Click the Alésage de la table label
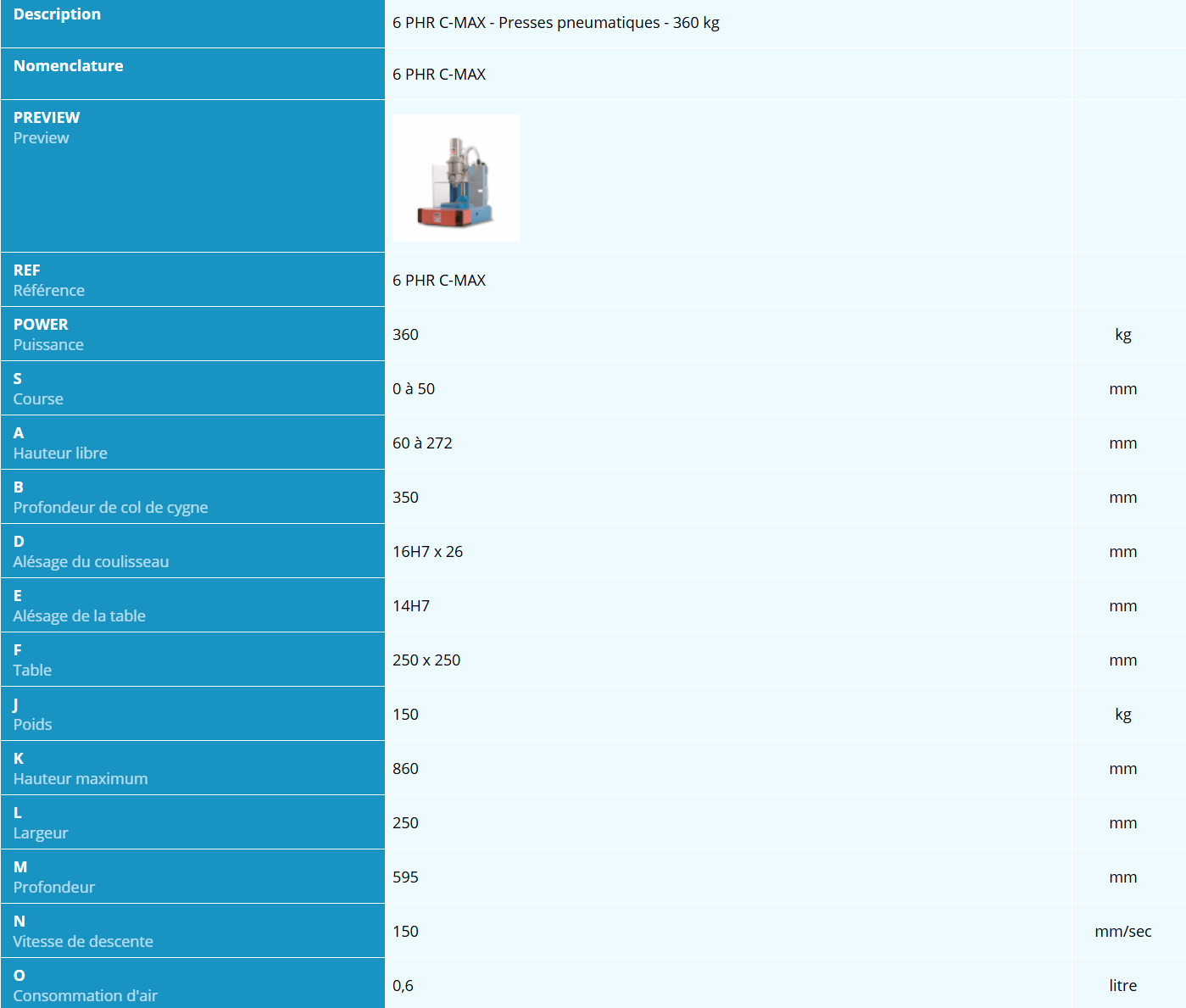Viewport: 1186px width, 1008px height. coord(80,615)
